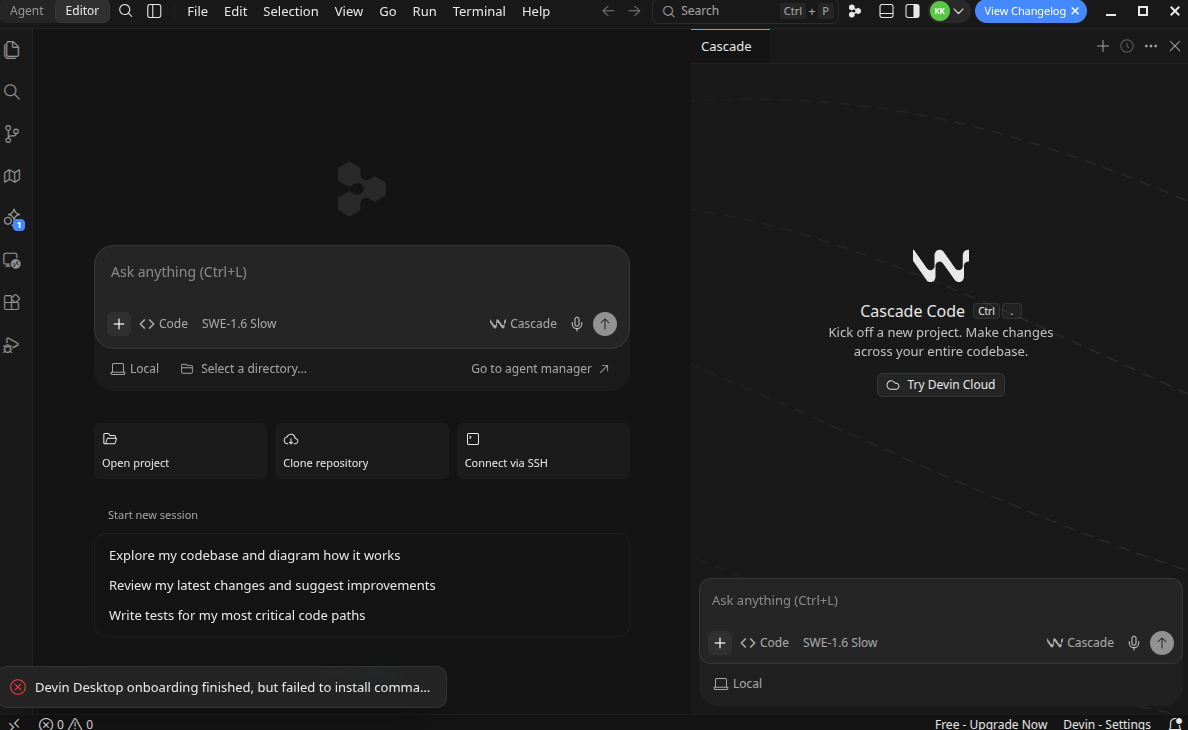Click microphone in center prompt box
1188x730 pixels.
tap(577, 324)
